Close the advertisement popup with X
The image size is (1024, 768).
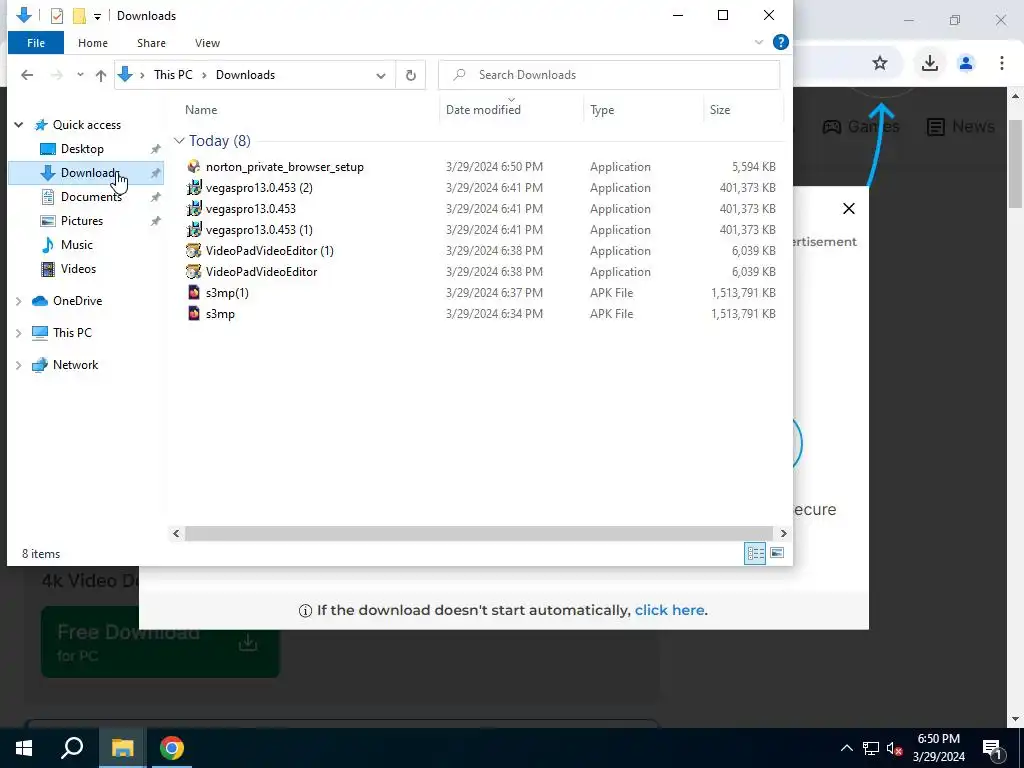point(849,208)
